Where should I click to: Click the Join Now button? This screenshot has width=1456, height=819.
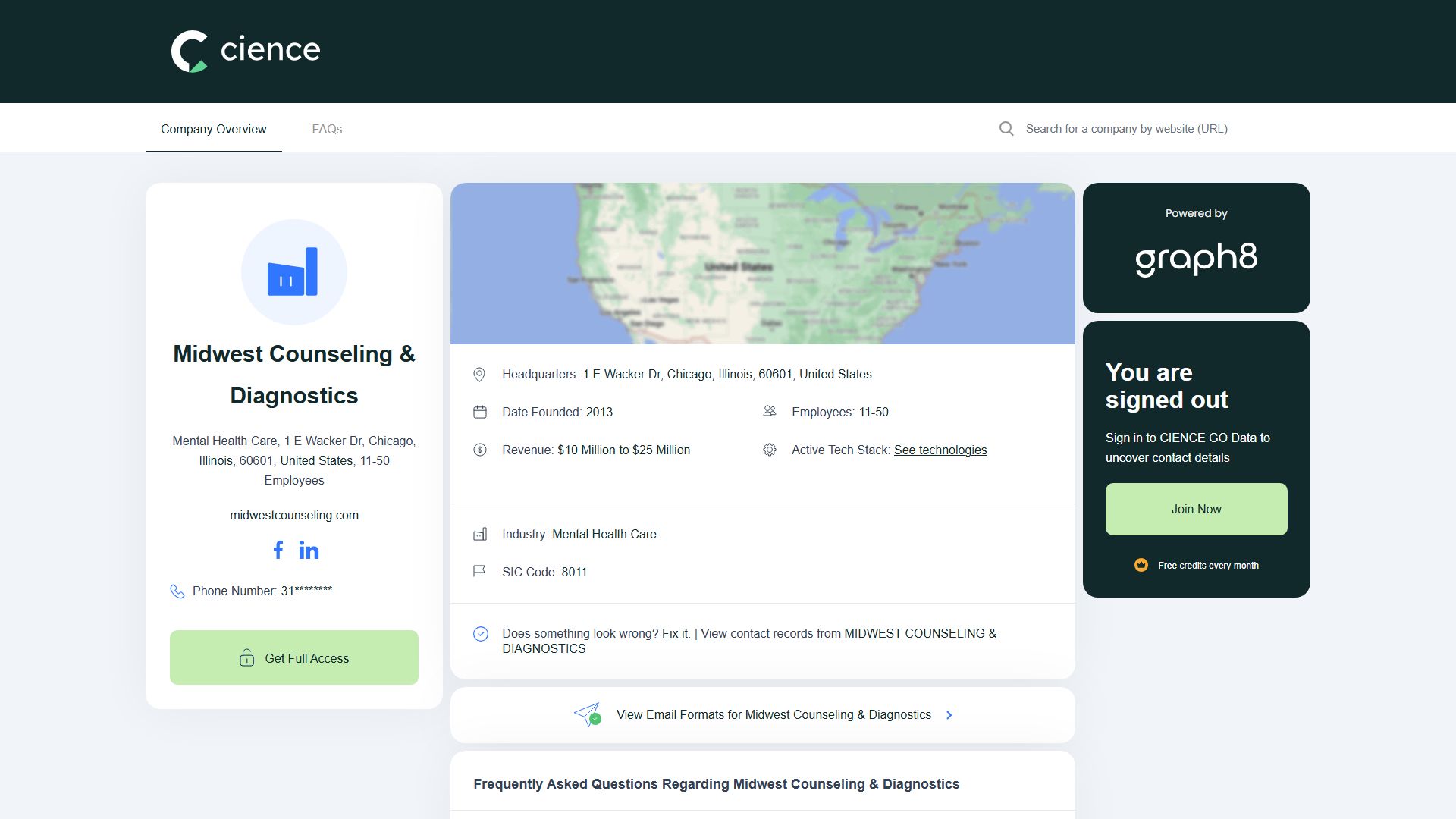tap(1197, 509)
